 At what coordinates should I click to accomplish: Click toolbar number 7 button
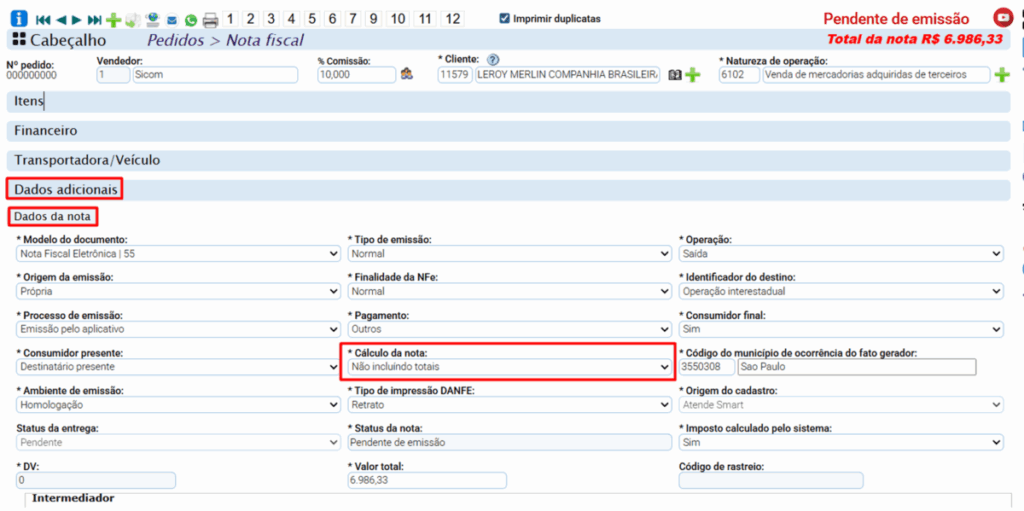pos(353,19)
